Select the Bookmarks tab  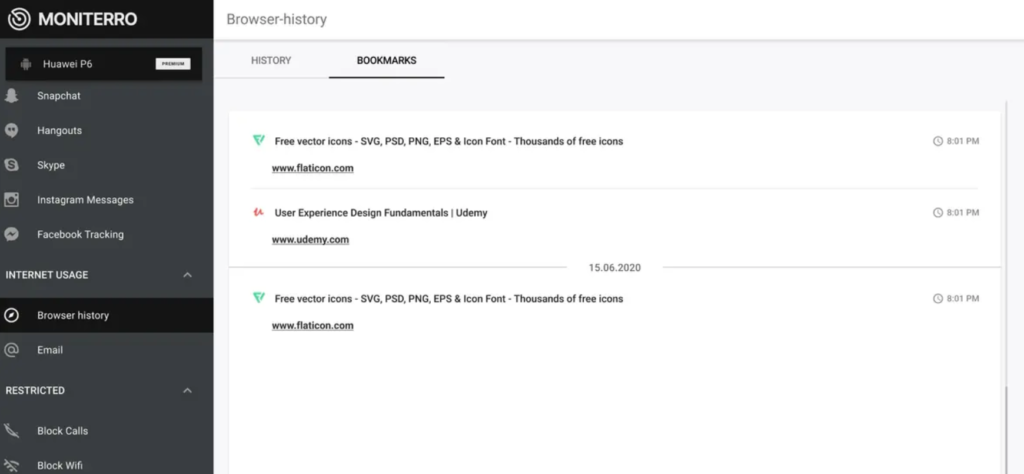(x=387, y=60)
